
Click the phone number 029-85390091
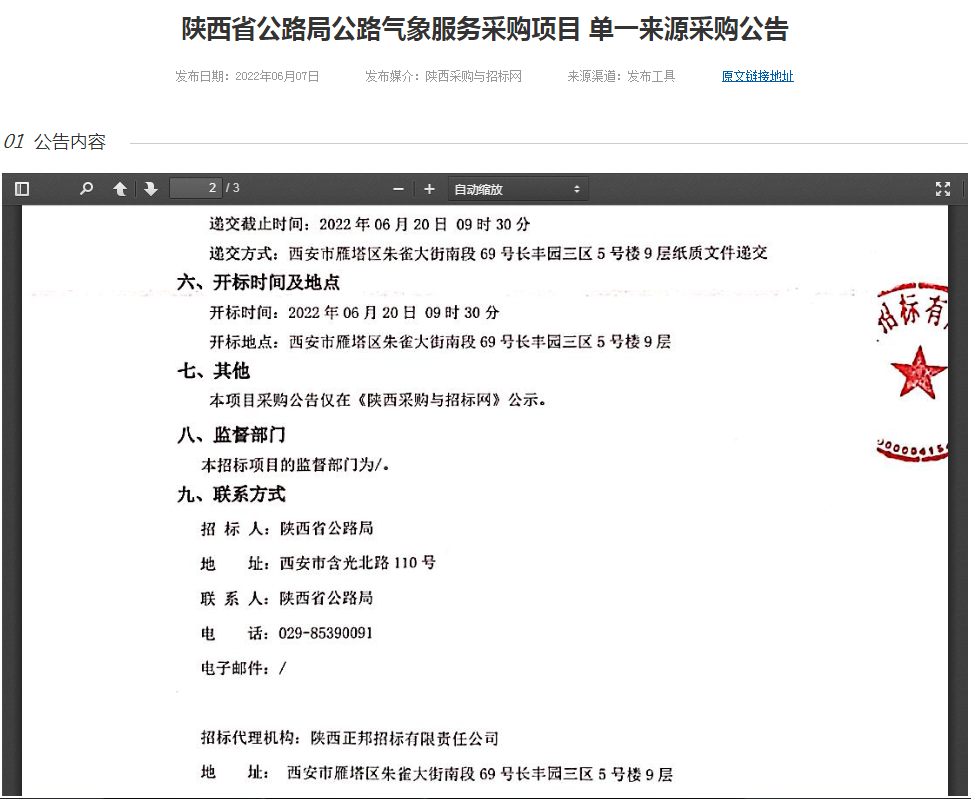pos(326,633)
